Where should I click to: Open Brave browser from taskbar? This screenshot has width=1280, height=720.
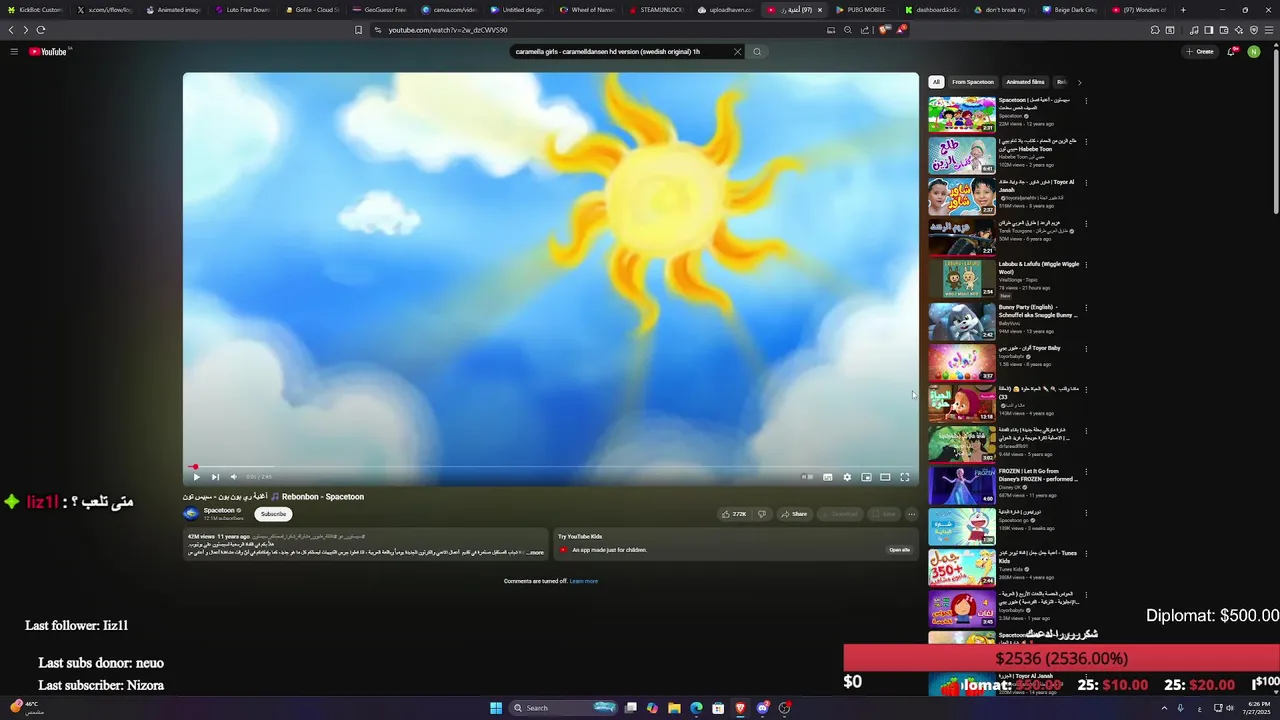[x=741, y=708]
